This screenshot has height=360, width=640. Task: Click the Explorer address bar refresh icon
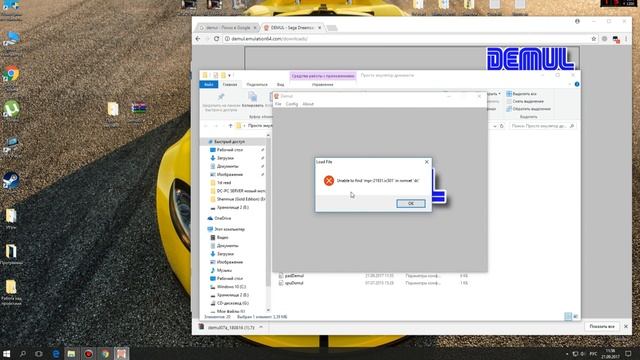click(502, 126)
